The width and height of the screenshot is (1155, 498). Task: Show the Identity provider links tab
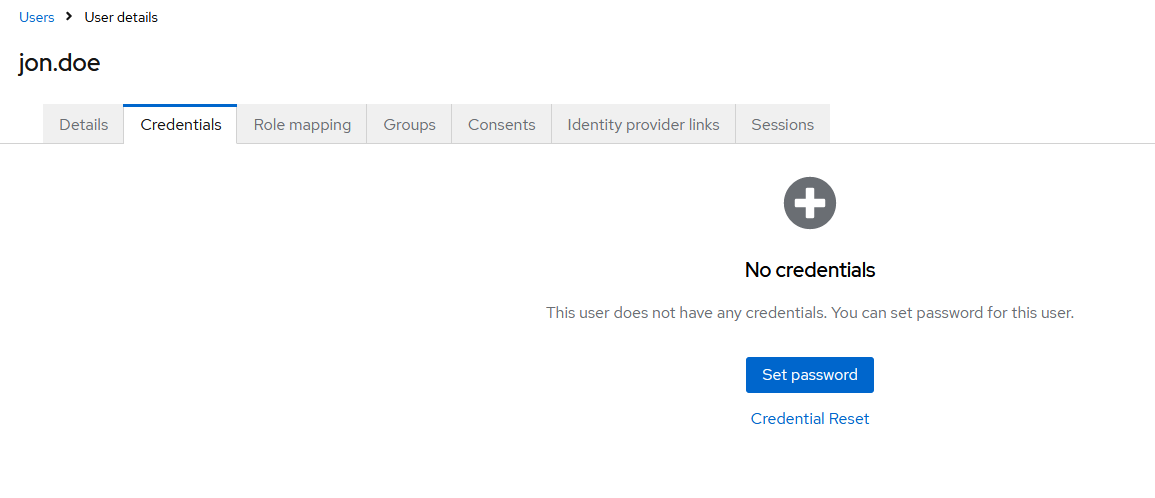pyautogui.click(x=643, y=125)
